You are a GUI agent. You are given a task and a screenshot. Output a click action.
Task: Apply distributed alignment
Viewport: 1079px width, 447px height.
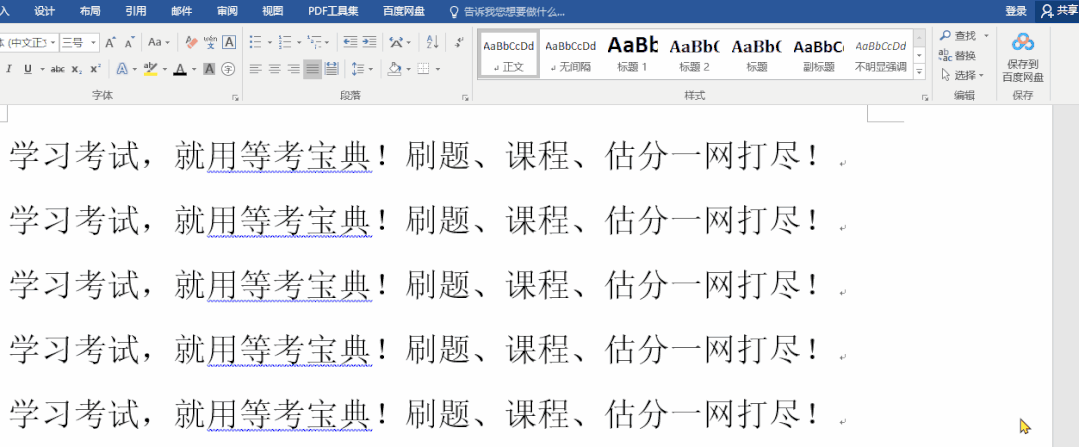tap(331, 69)
